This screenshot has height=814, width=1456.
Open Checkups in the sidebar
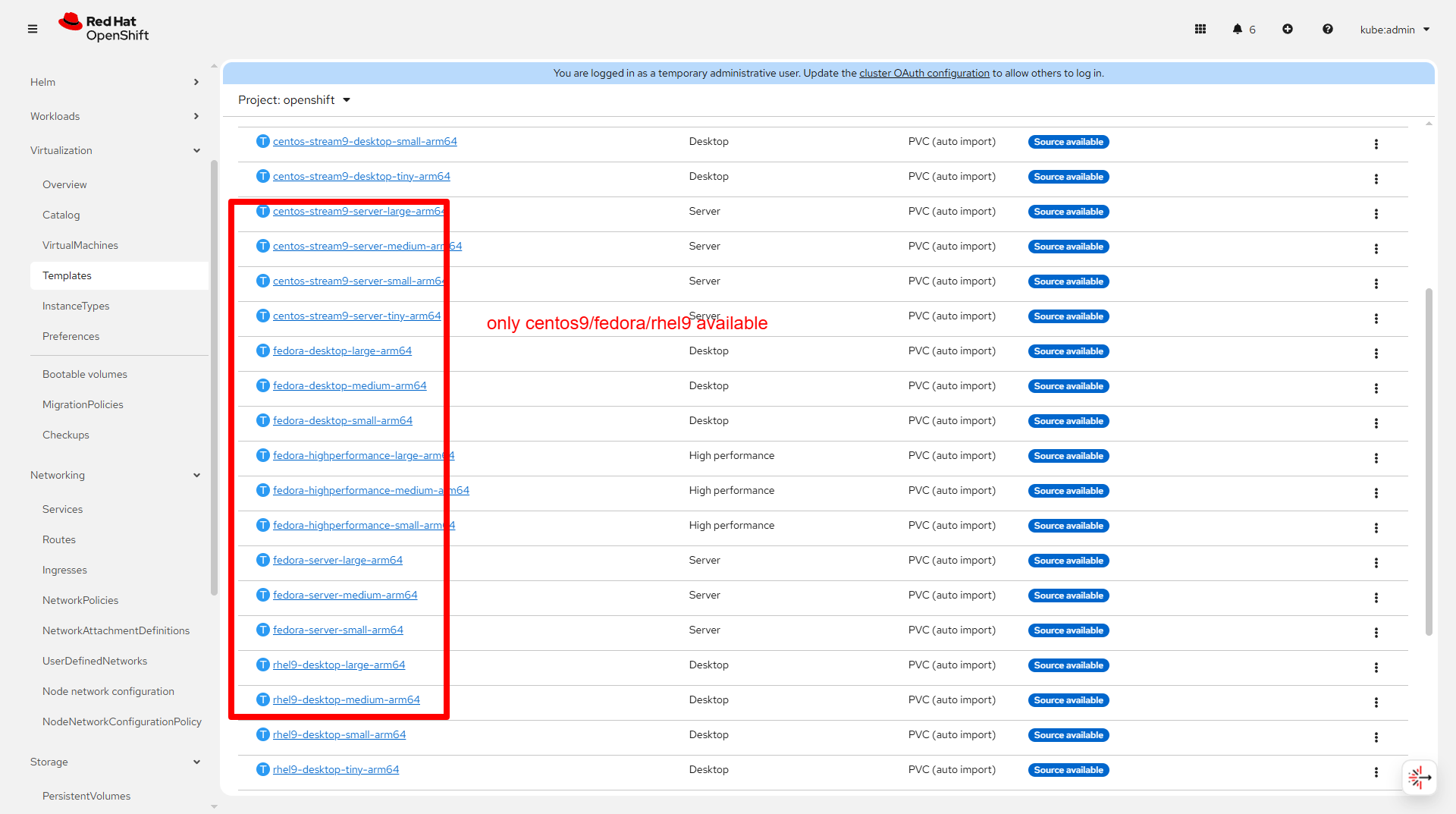[66, 435]
